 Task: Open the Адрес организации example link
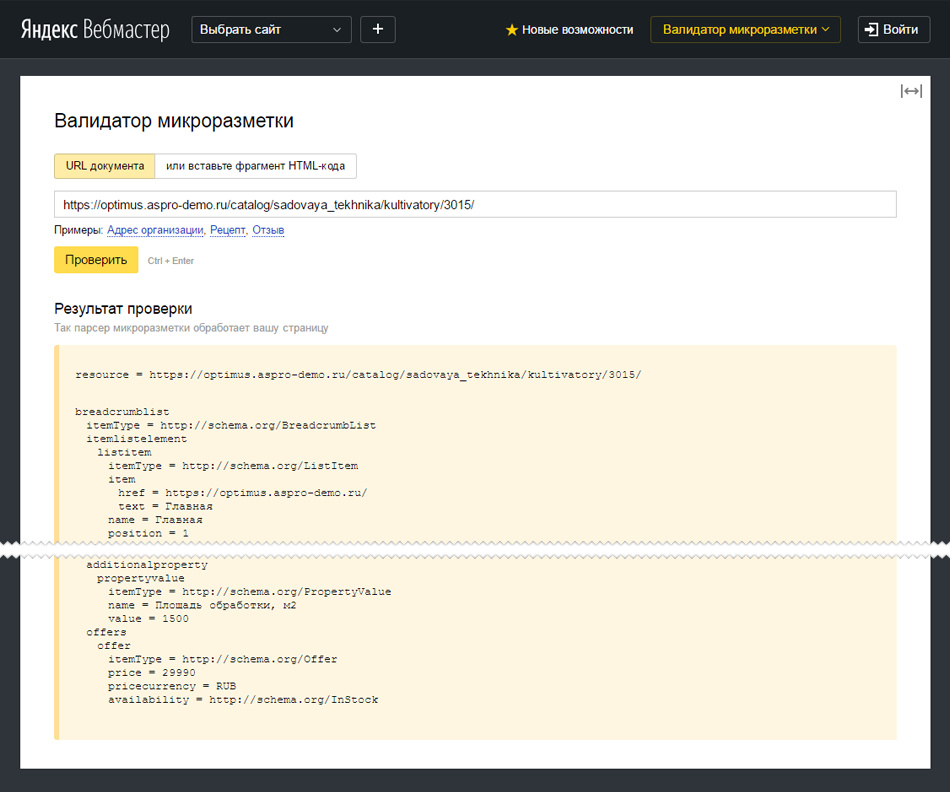(x=155, y=231)
